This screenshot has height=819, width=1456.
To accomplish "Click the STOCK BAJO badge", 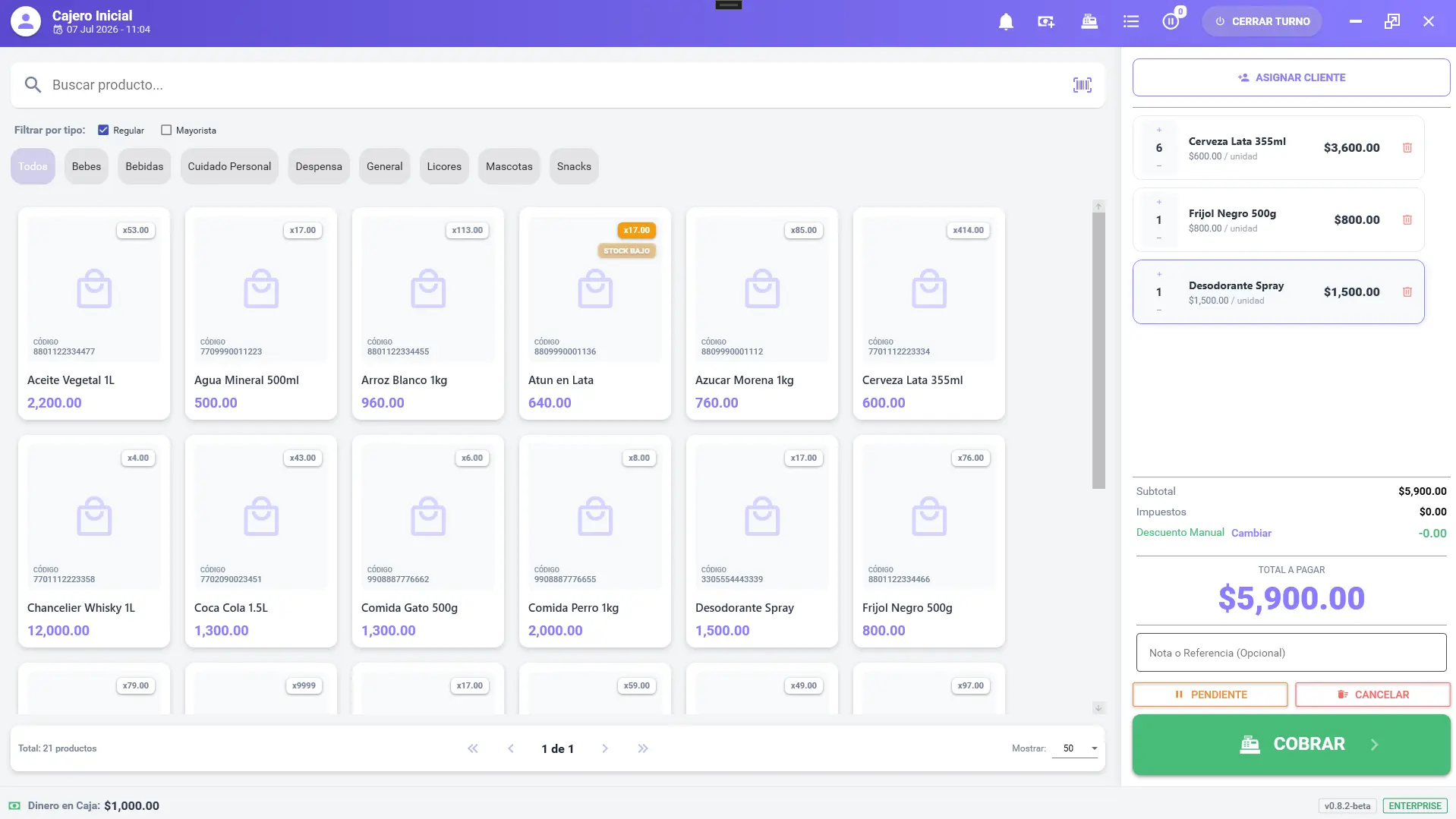I will tap(626, 251).
